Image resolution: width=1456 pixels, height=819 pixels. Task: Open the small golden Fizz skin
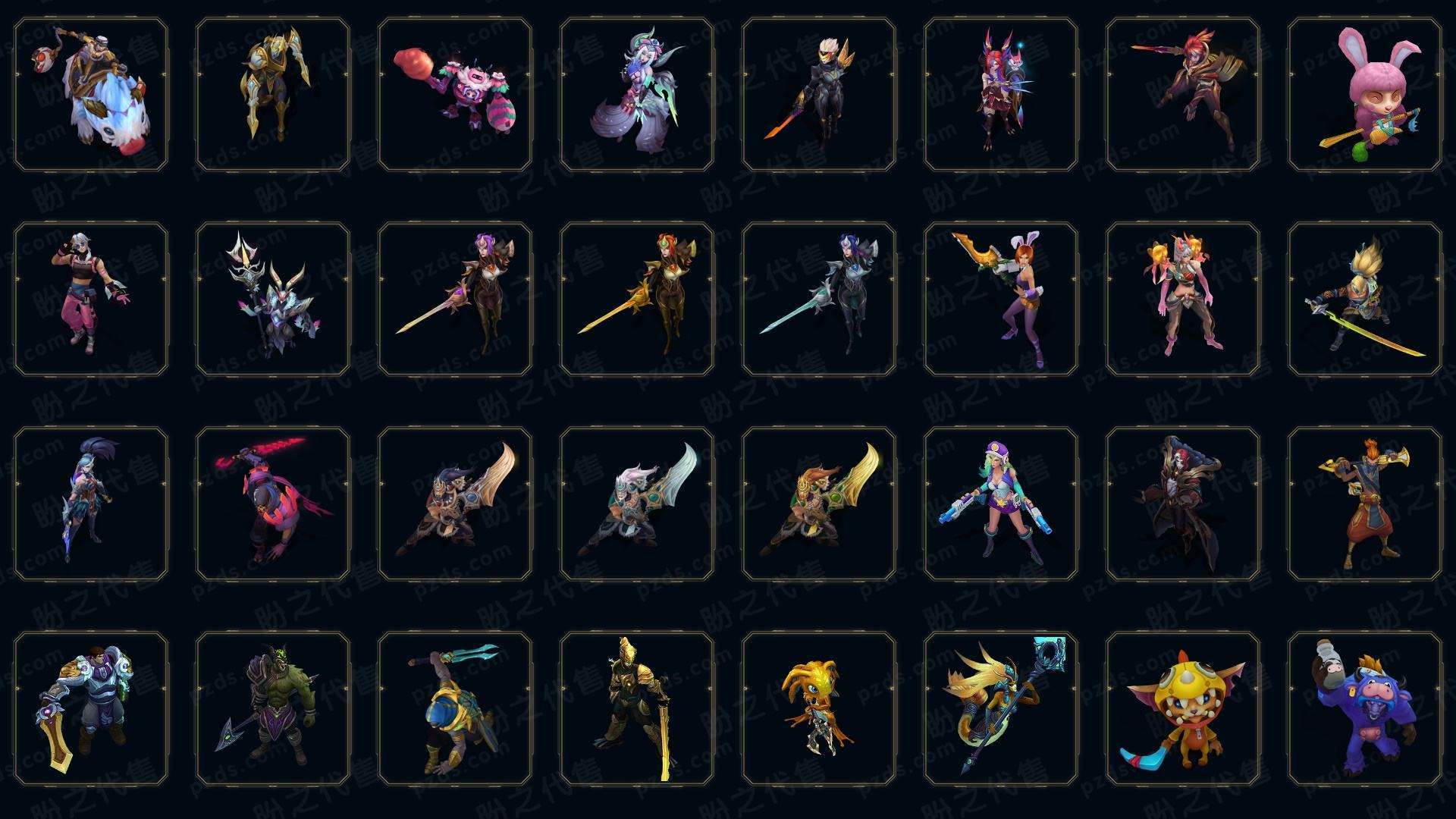[x=819, y=709]
